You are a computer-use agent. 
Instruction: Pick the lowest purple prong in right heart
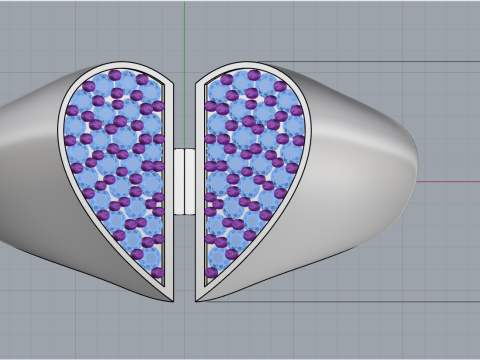pyautogui.click(x=211, y=273)
